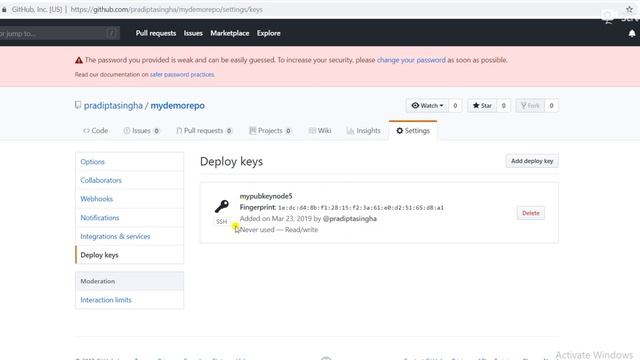Viewport: 640px width, 360px height.
Task: Open the repository Pull requests tab
Action: point(204,131)
